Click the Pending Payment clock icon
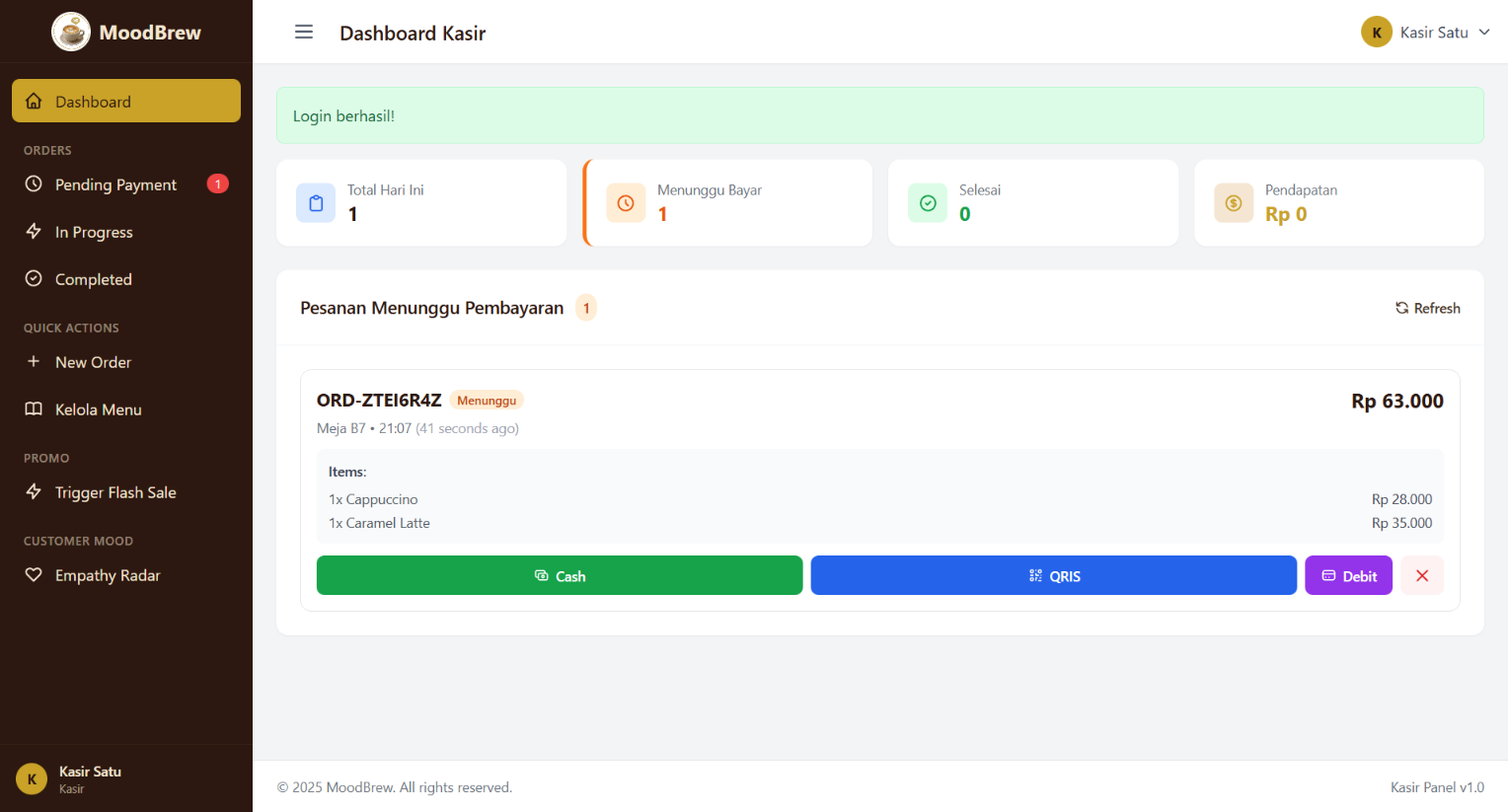 click(x=32, y=184)
